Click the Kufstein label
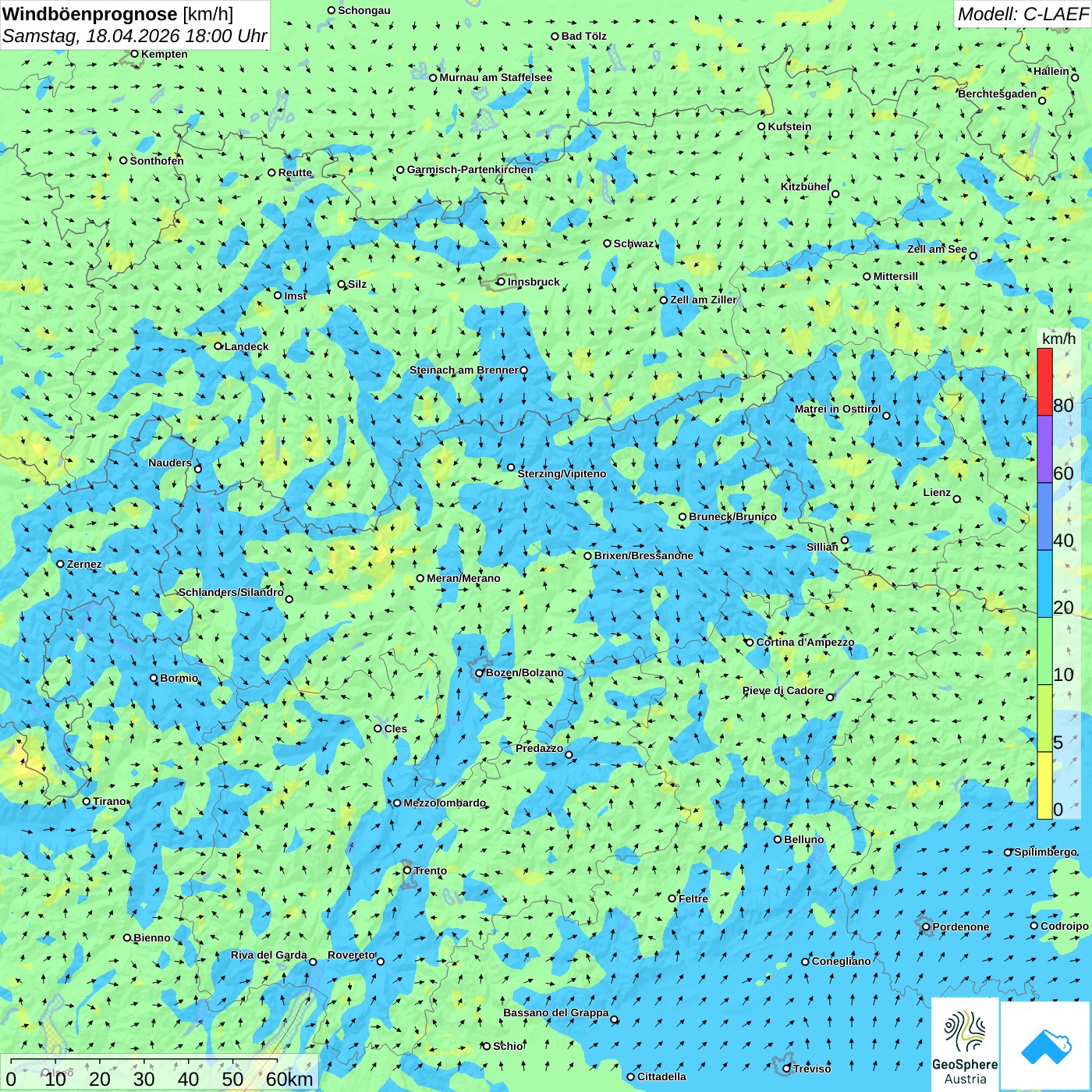Image resolution: width=1092 pixels, height=1092 pixels. (x=789, y=126)
